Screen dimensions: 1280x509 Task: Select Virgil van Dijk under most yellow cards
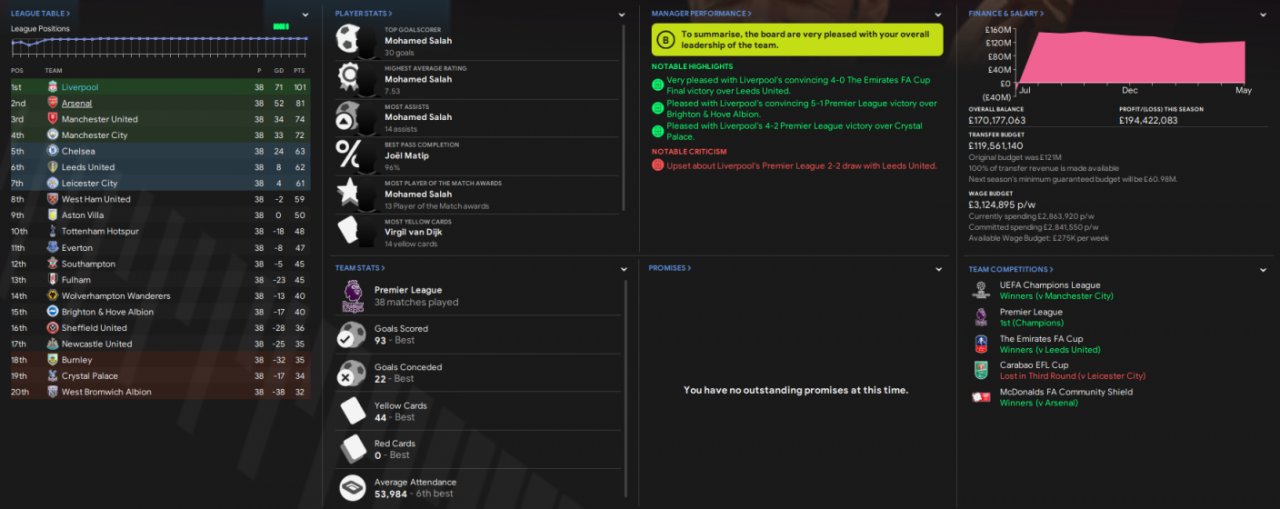414,232
